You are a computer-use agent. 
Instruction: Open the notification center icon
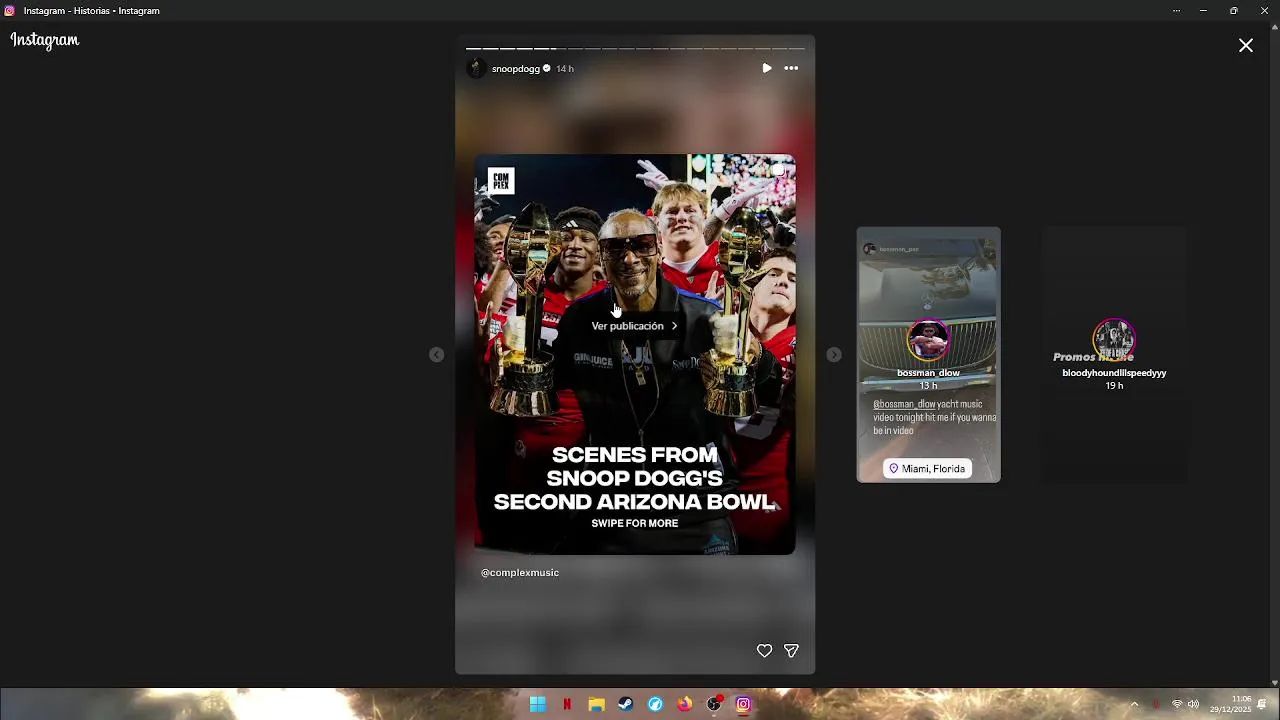click(x=1263, y=704)
